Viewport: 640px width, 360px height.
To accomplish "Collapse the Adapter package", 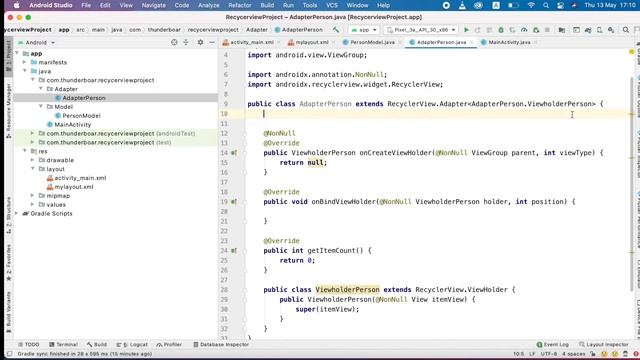I will 41,89.
